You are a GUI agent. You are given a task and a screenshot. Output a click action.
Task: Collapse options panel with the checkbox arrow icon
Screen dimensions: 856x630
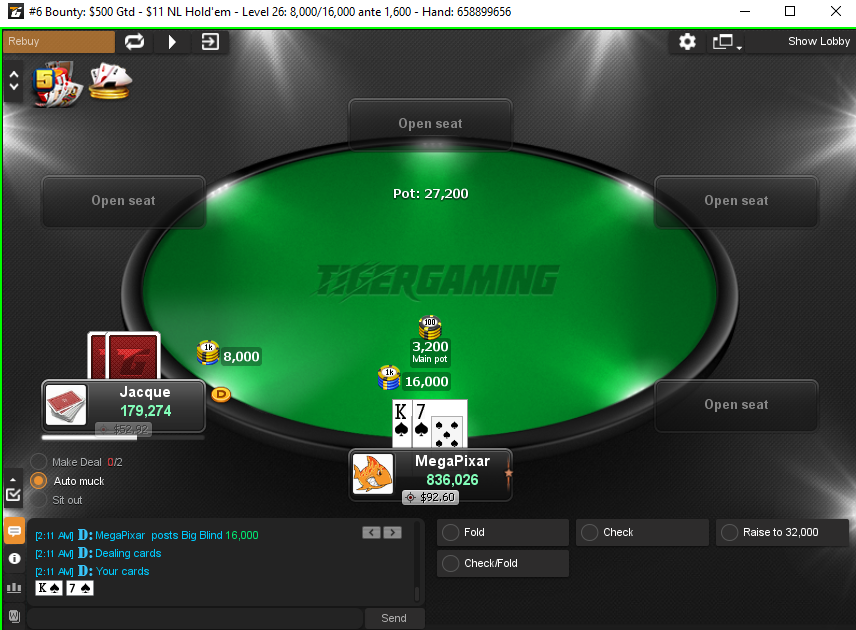[x=14, y=488]
